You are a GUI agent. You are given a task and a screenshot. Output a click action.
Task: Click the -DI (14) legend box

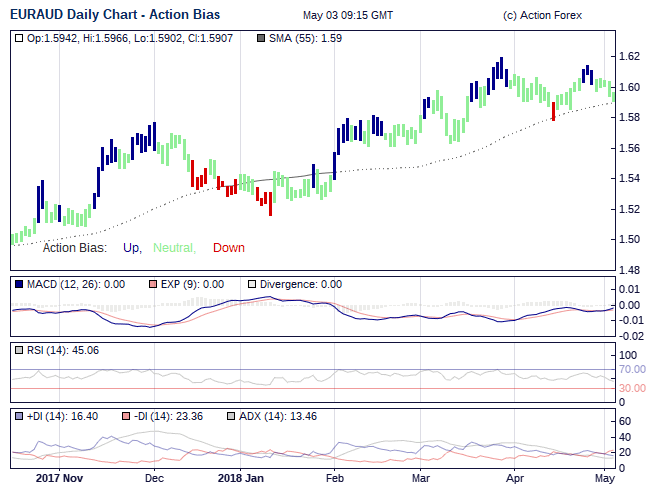pos(126,416)
